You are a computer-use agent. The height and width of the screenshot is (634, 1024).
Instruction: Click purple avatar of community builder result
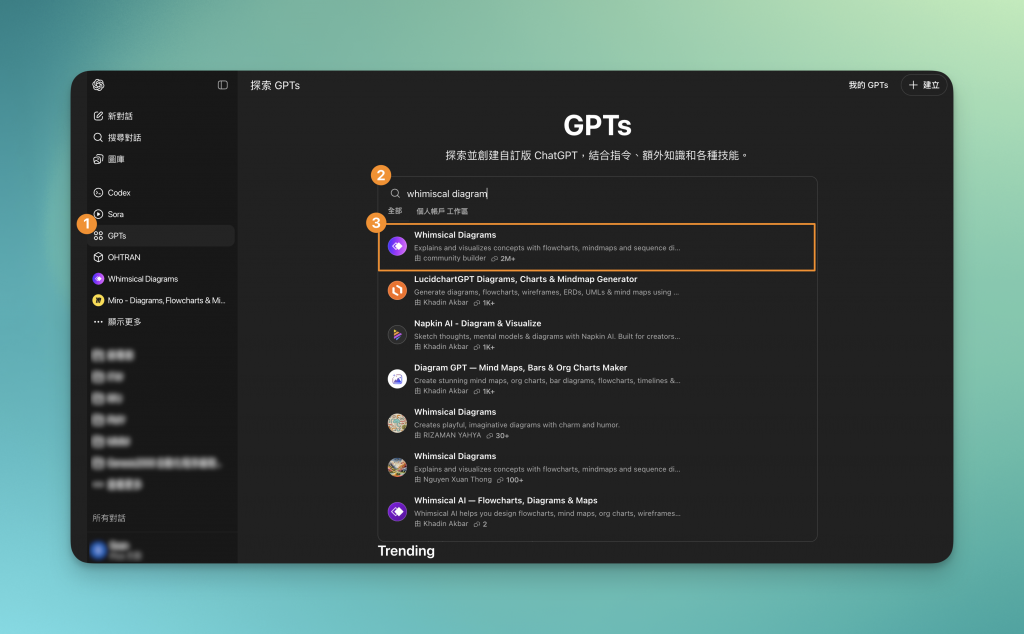pyautogui.click(x=397, y=246)
